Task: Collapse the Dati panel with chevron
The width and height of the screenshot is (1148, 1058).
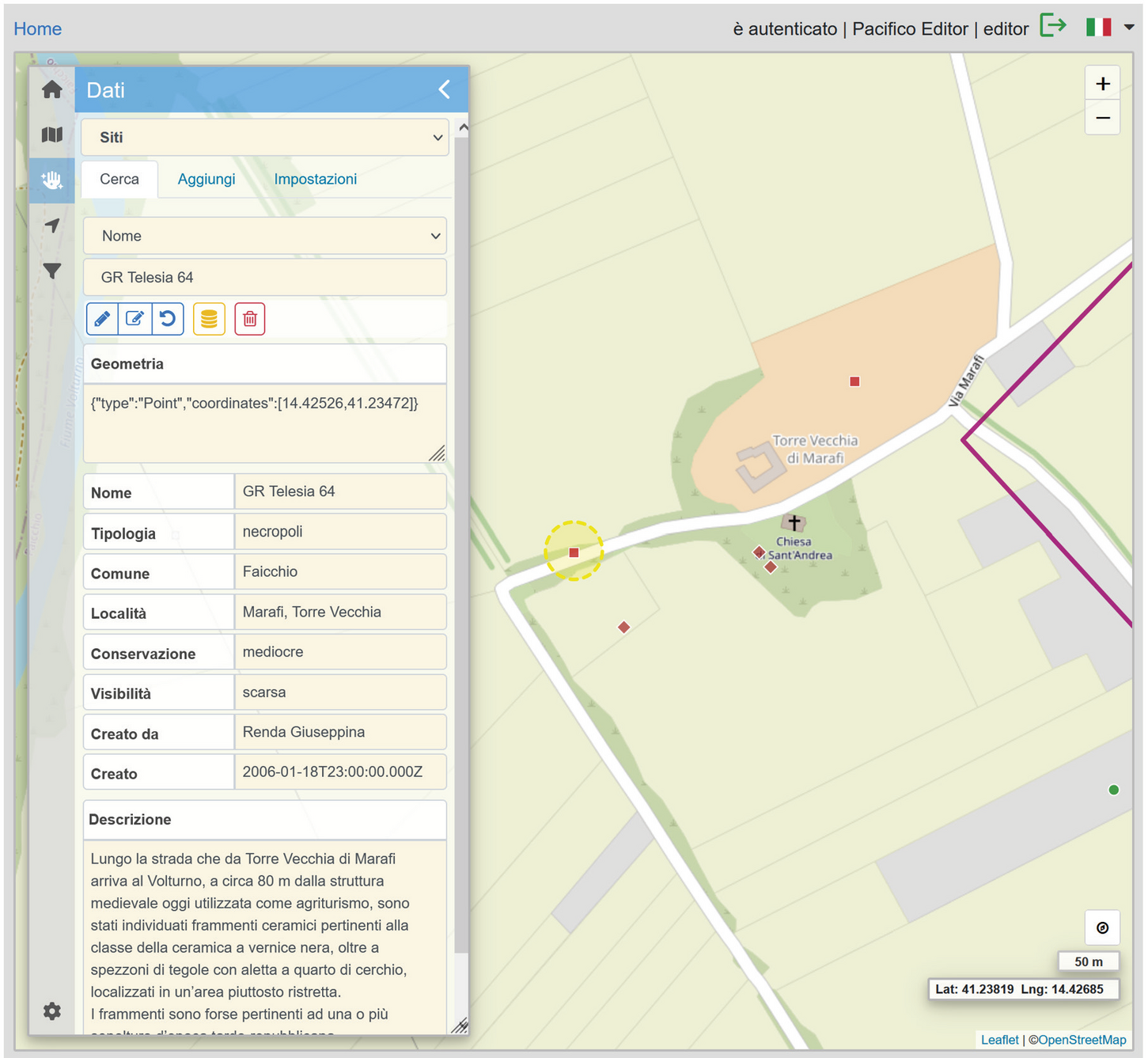Action: click(x=445, y=89)
